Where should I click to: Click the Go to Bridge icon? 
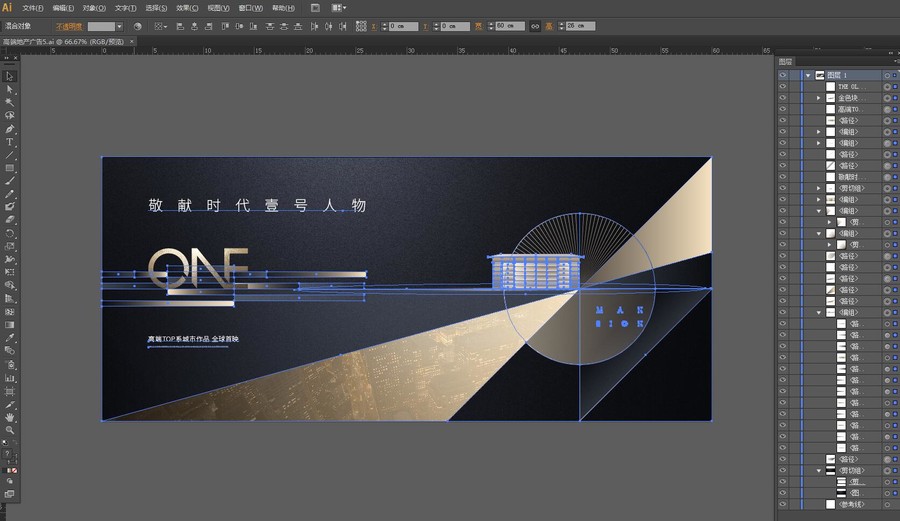(x=315, y=8)
